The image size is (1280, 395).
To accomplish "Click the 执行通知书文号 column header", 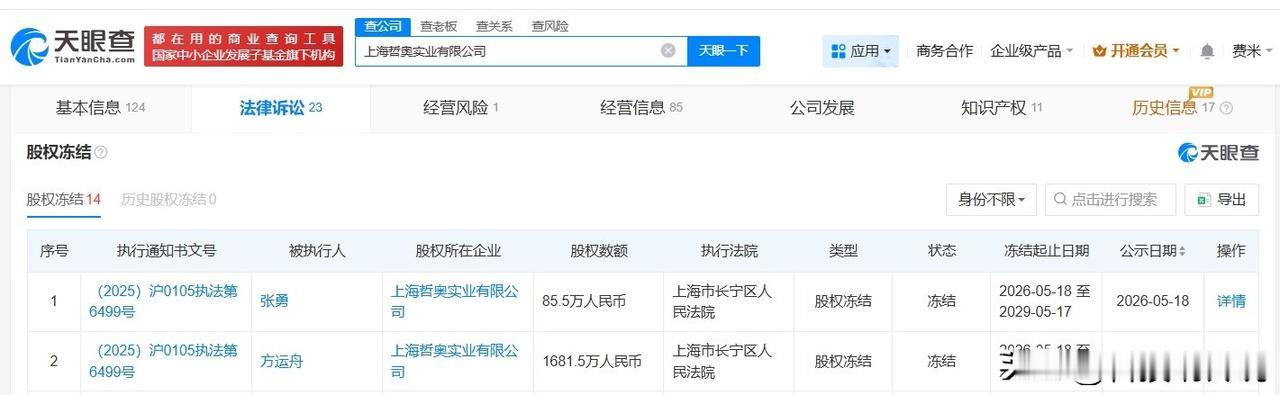I will click(166, 251).
